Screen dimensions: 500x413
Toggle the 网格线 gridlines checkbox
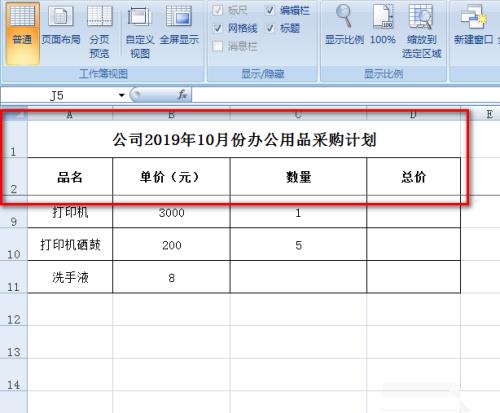[x=218, y=28]
